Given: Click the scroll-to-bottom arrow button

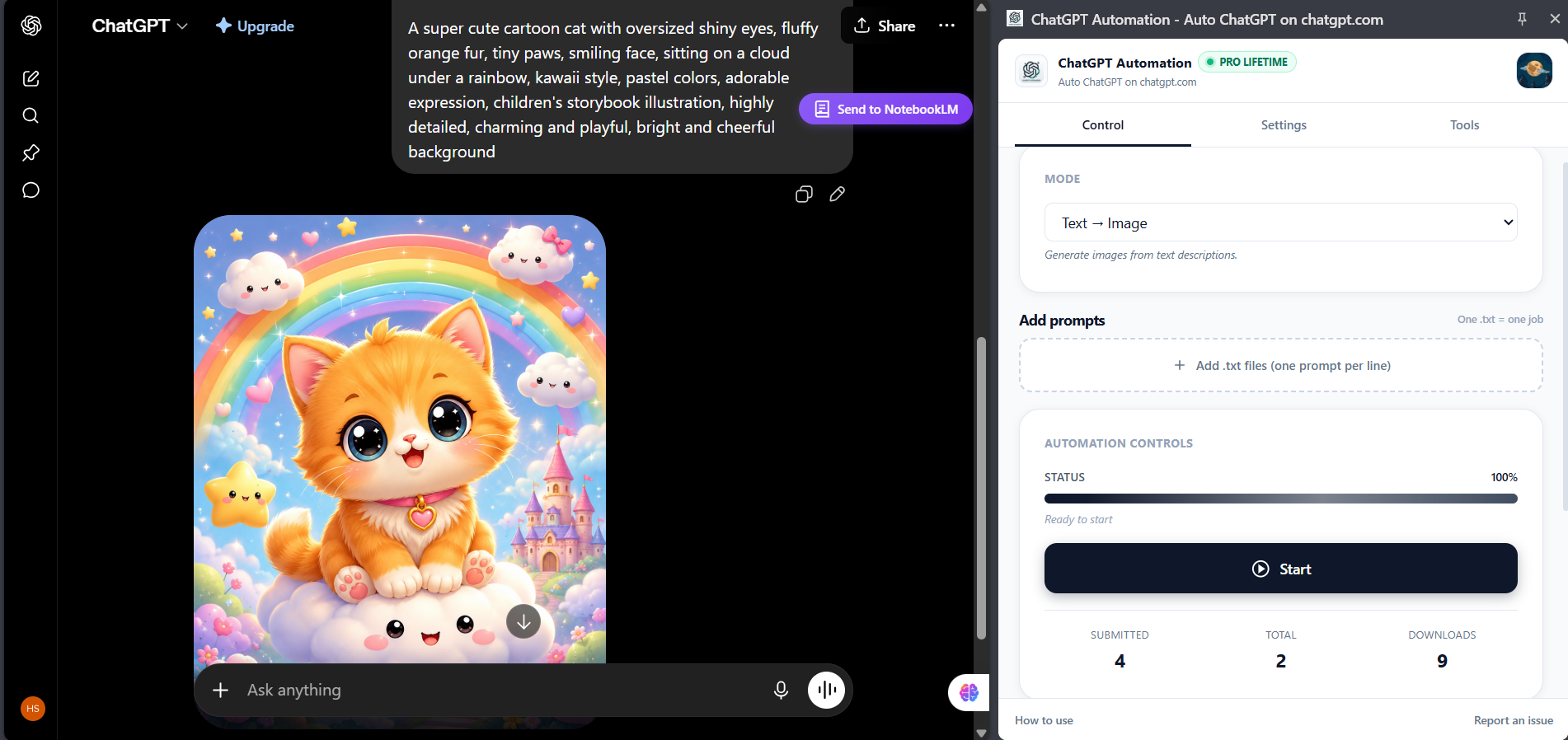Looking at the screenshot, I should click(523, 621).
